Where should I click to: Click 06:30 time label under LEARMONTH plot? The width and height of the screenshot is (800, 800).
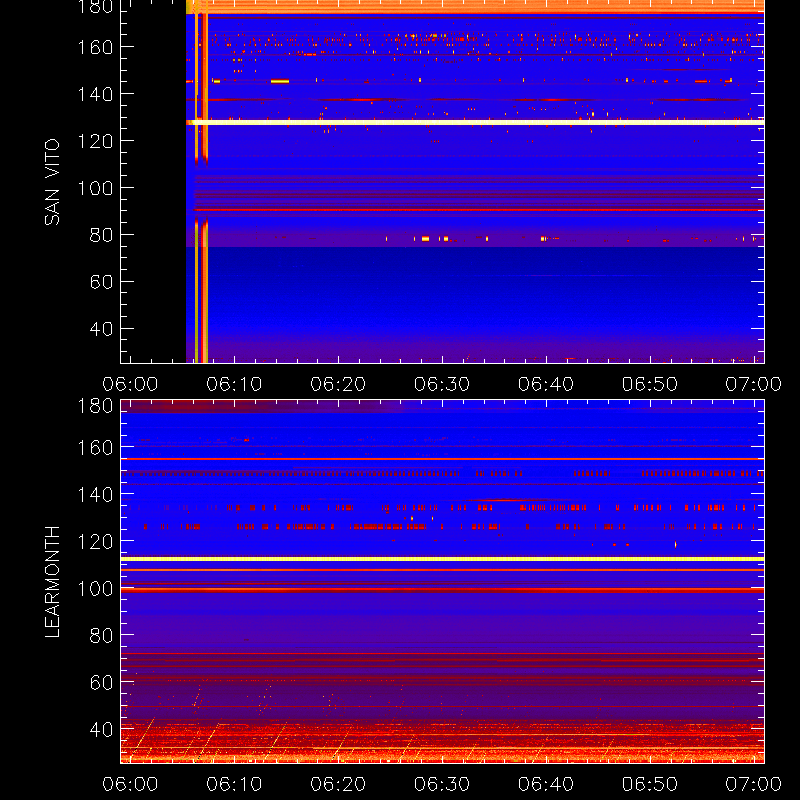(x=442, y=784)
